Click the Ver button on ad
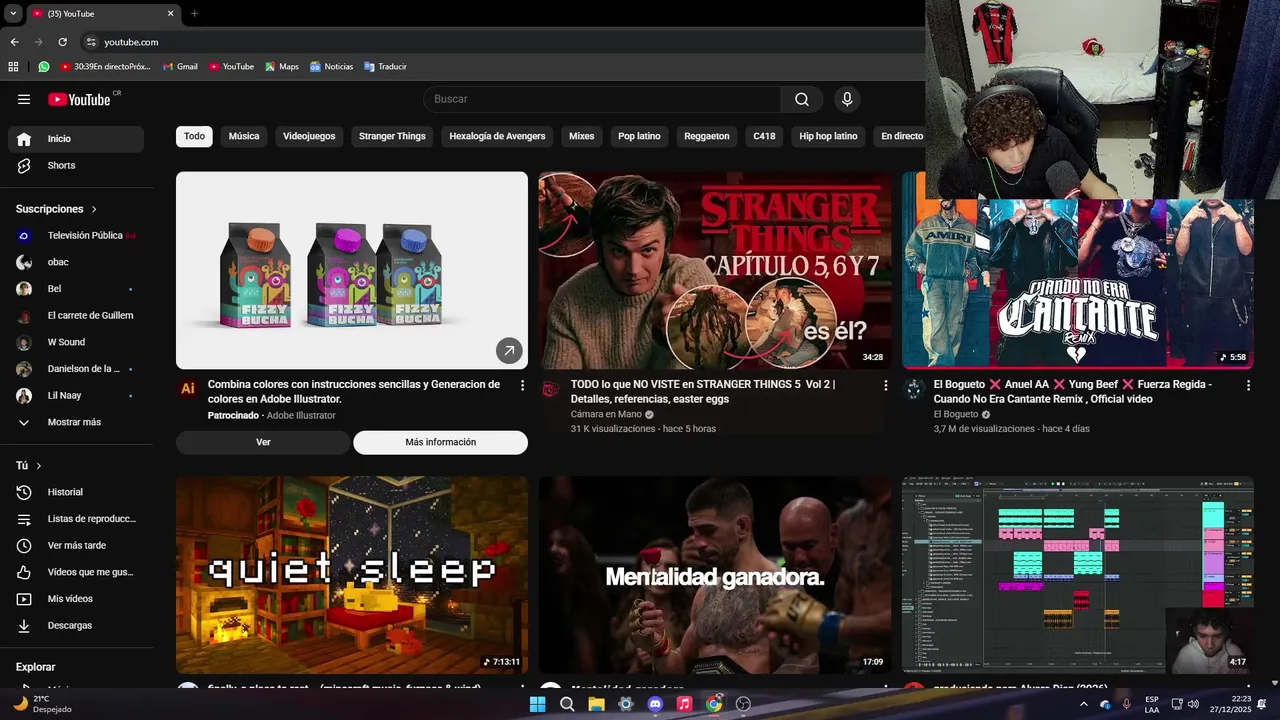 263,442
